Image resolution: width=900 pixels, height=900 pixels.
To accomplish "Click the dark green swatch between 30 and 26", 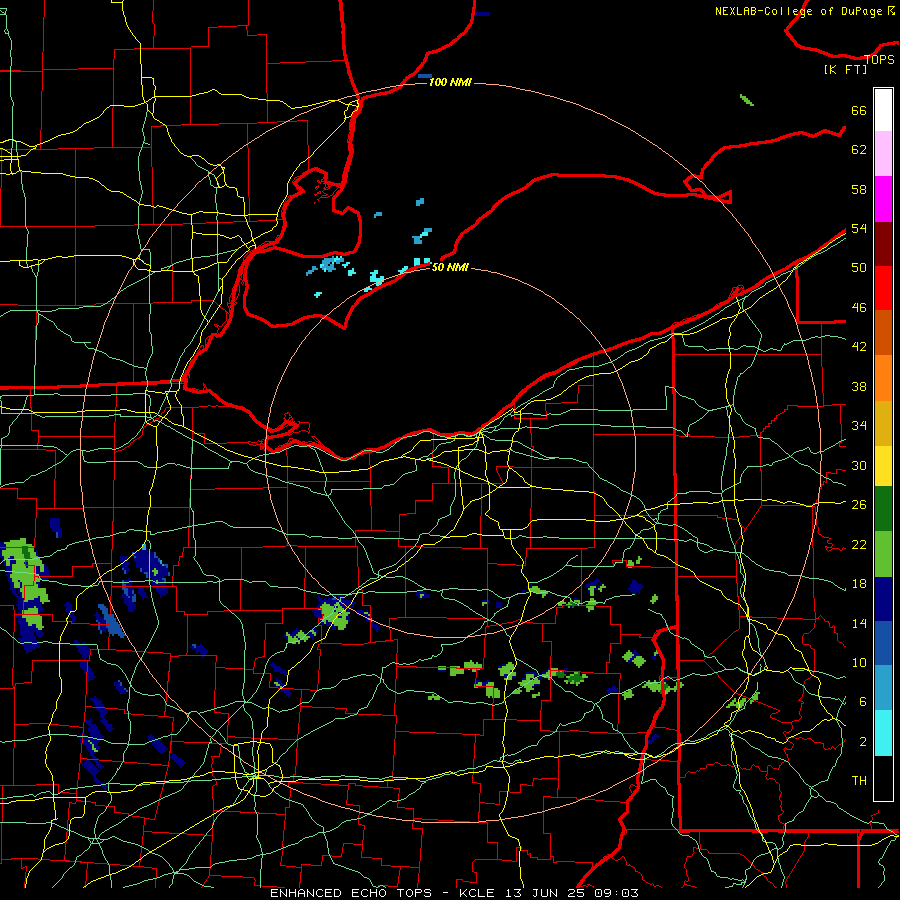I will pyautogui.click(x=883, y=509).
